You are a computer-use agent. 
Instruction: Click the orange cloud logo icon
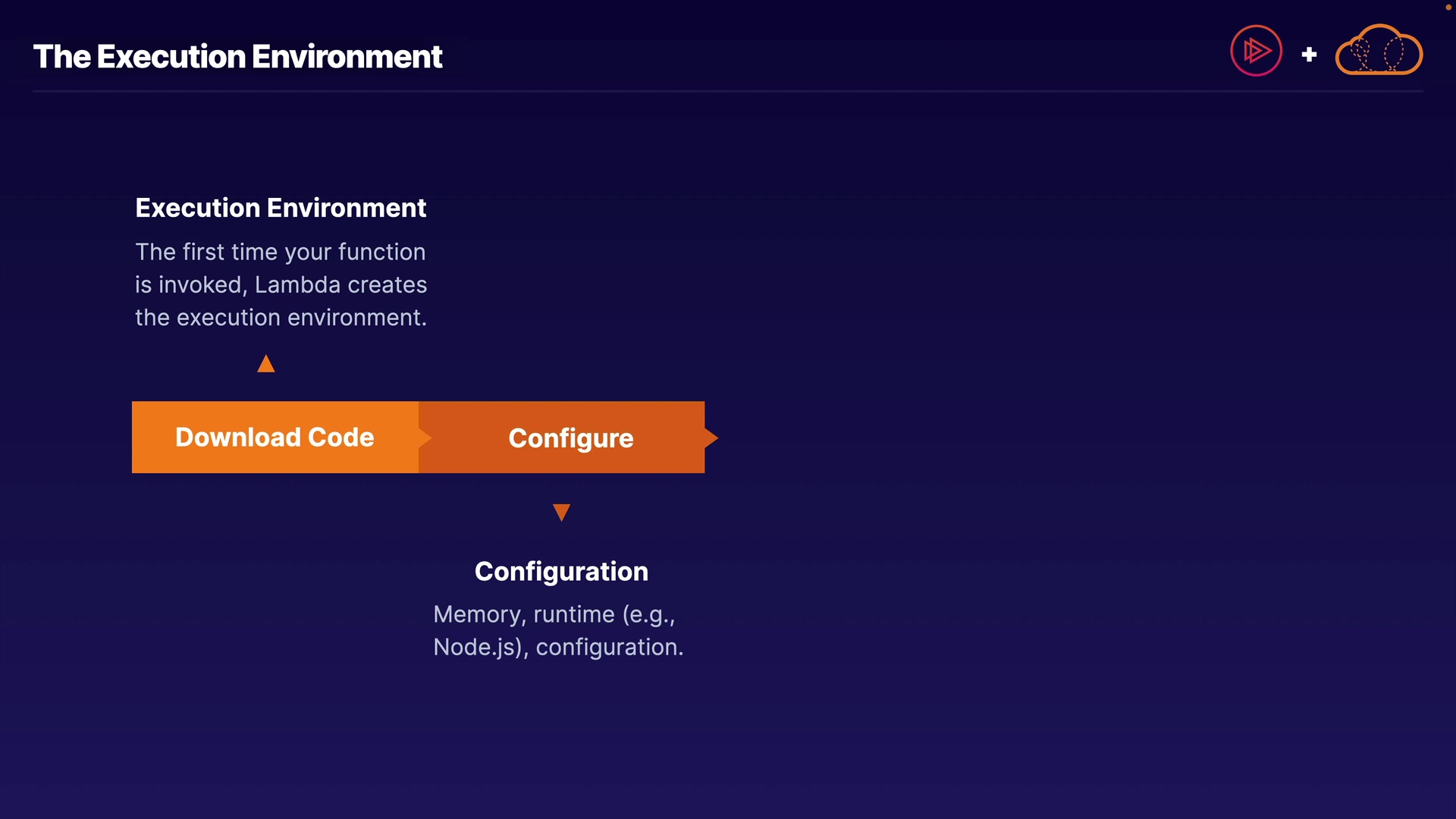[1379, 51]
